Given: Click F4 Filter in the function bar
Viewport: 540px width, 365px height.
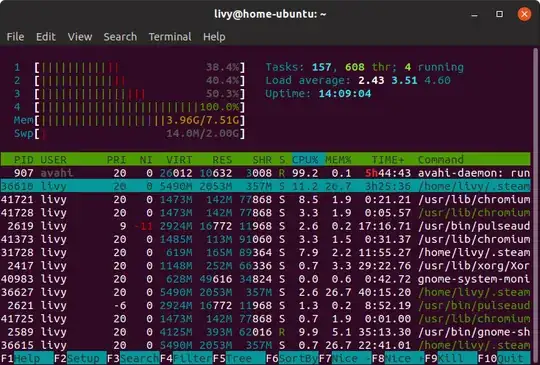Looking at the screenshot, I should point(186,358).
